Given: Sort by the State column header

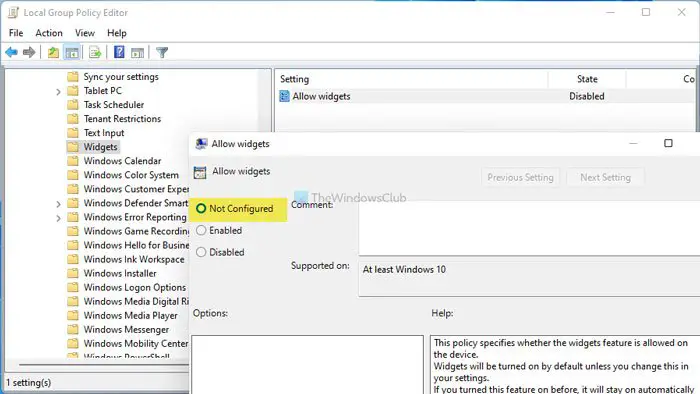Looking at the screenshot, I should pos(587,79).
